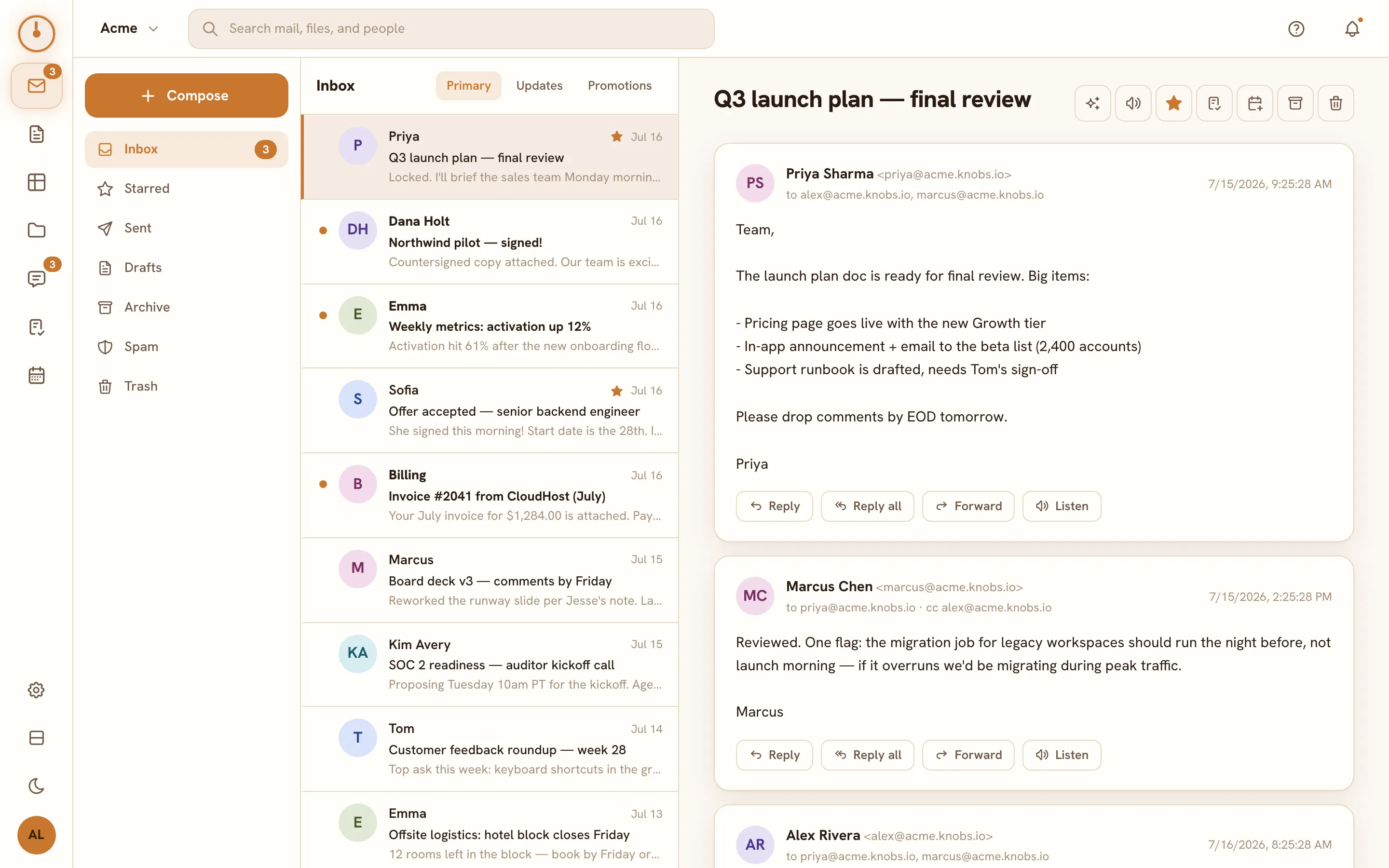This screenshot has width=1389, height=868.
Task: Click the add to calendar icon in thread toolbar
Action: tap(1255, 103)
